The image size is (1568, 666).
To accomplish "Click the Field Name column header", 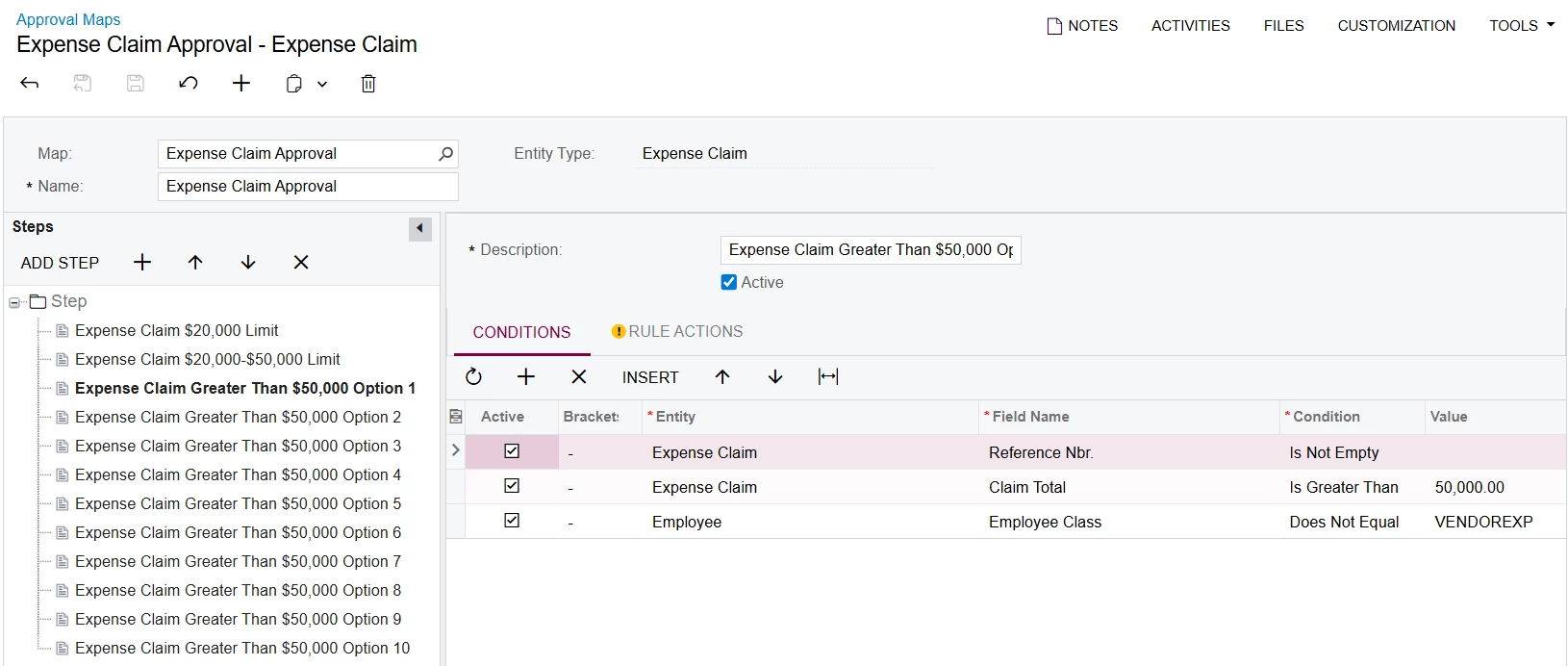I will click(1129, 417).
